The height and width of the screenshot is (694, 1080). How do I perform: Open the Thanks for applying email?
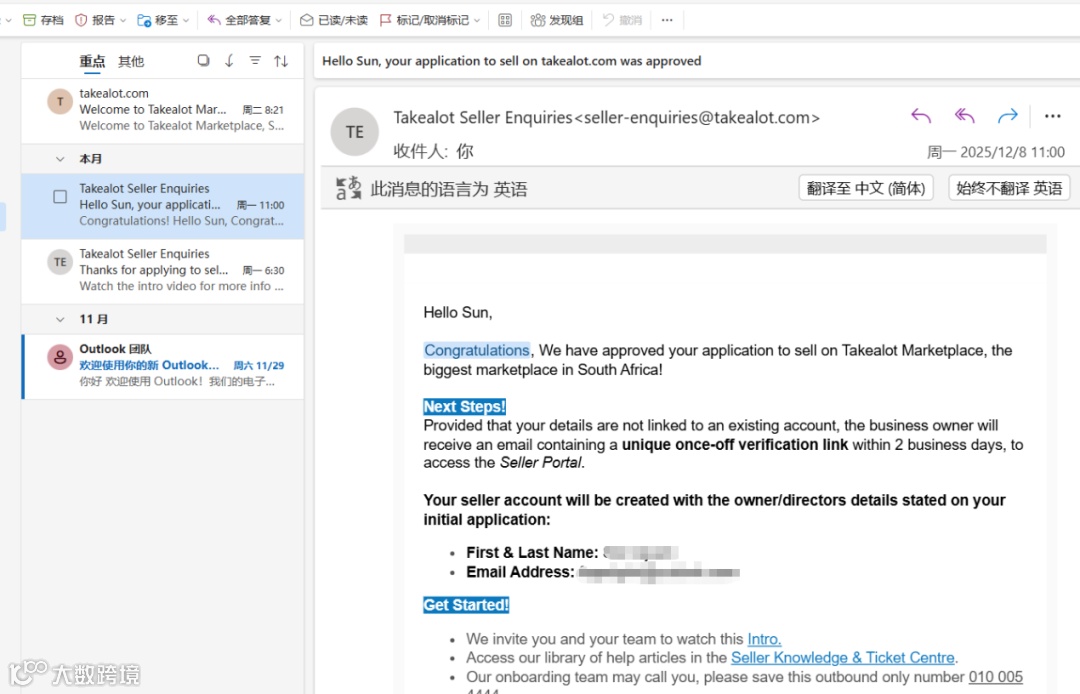(x=163, y=271)
